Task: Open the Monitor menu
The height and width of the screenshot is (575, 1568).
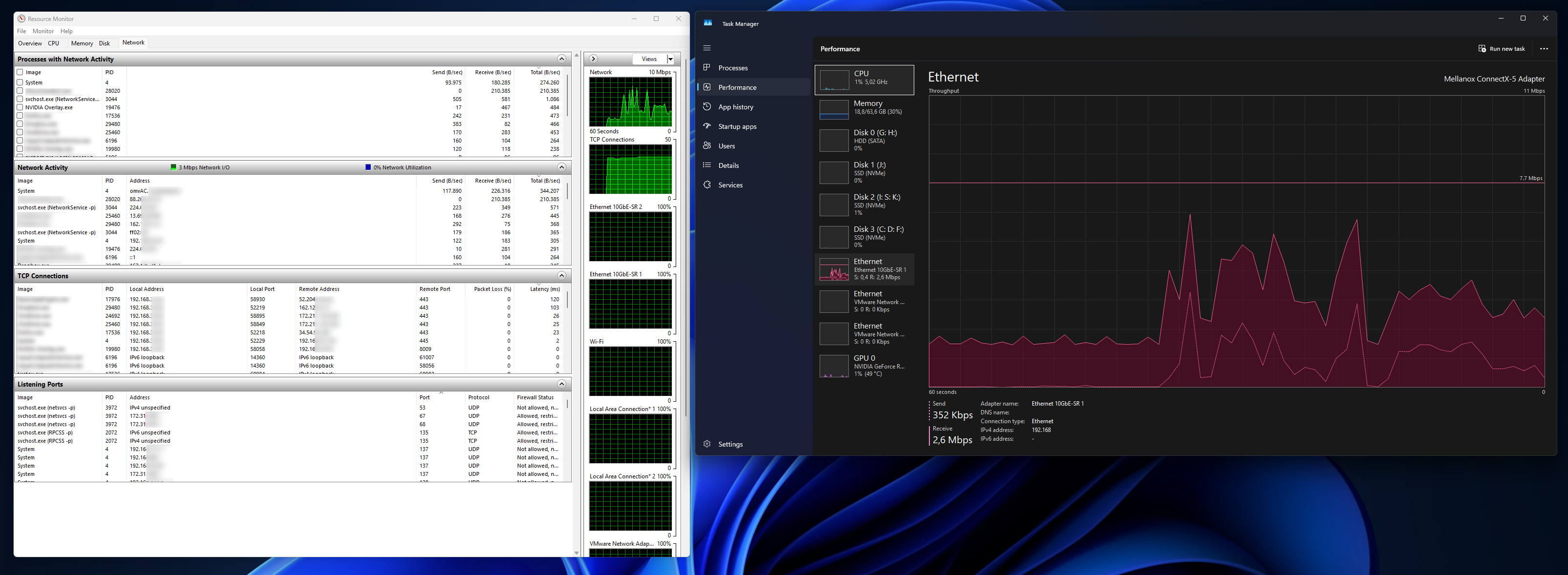Action: click(42, 31)
